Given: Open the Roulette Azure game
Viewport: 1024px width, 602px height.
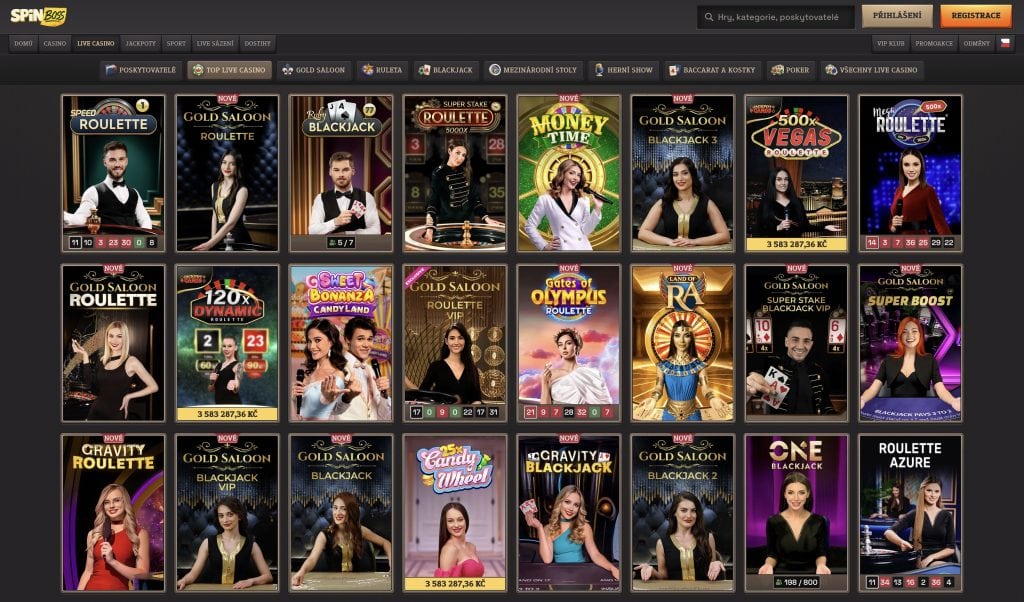Looking at the screenshot, I should point(910,513).
